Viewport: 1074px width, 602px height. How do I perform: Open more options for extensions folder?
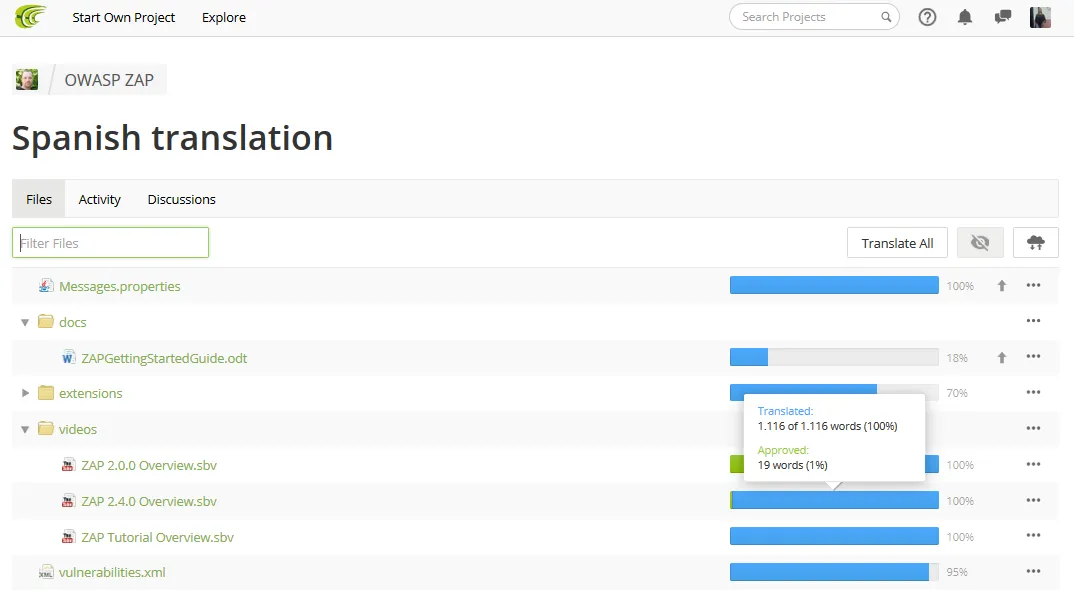pyautogui.click(x=1033, y=392)
